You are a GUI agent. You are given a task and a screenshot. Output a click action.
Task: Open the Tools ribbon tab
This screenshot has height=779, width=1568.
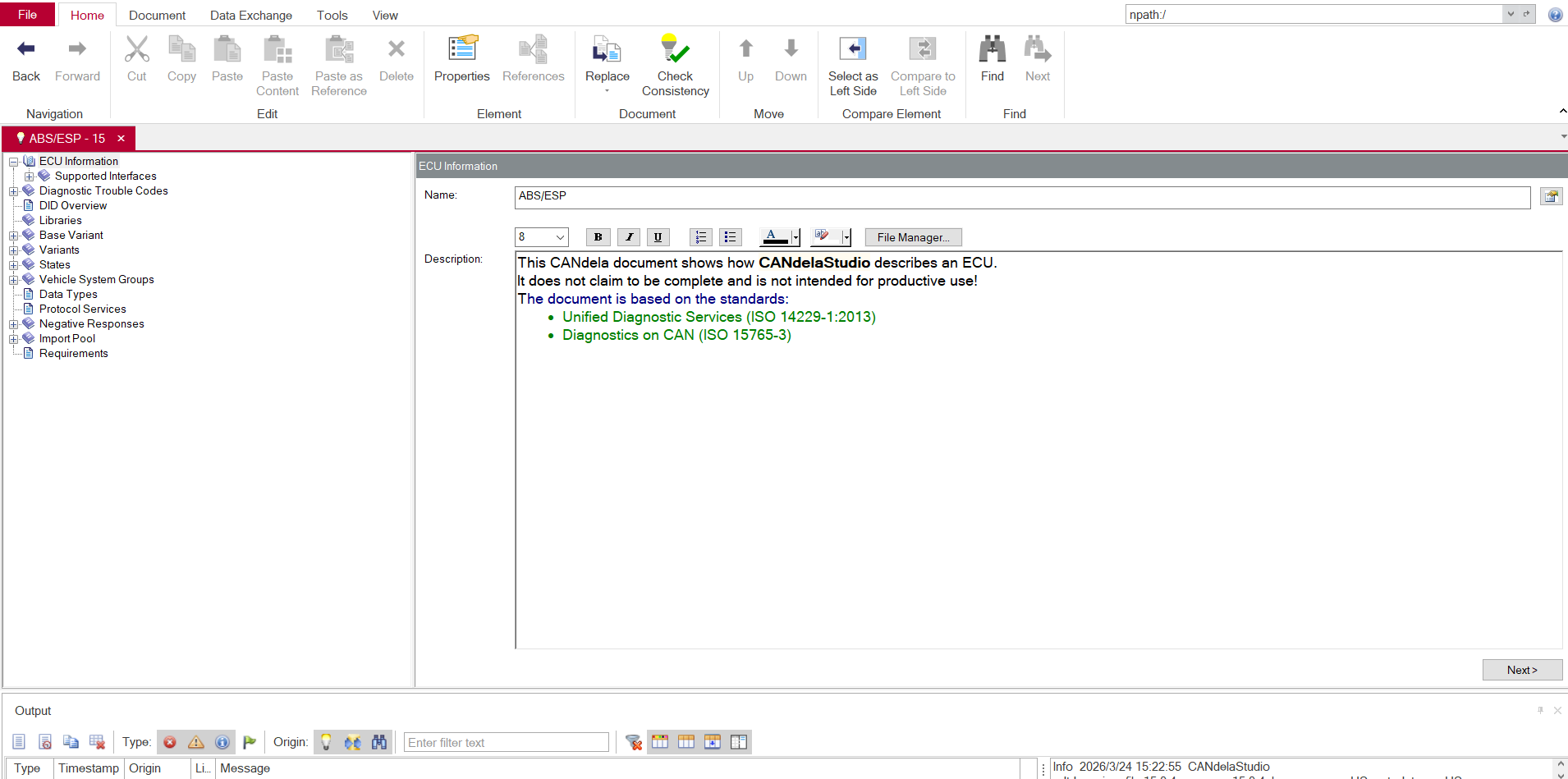[332, 15]
